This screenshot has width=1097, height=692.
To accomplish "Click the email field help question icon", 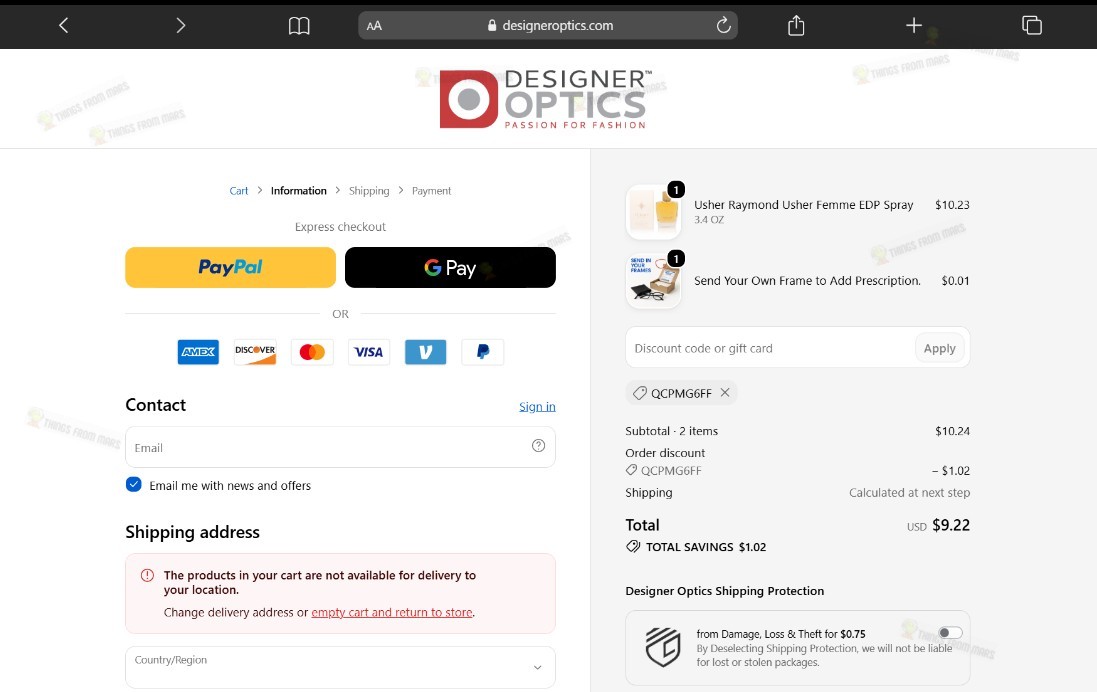I will coord(538,446).
